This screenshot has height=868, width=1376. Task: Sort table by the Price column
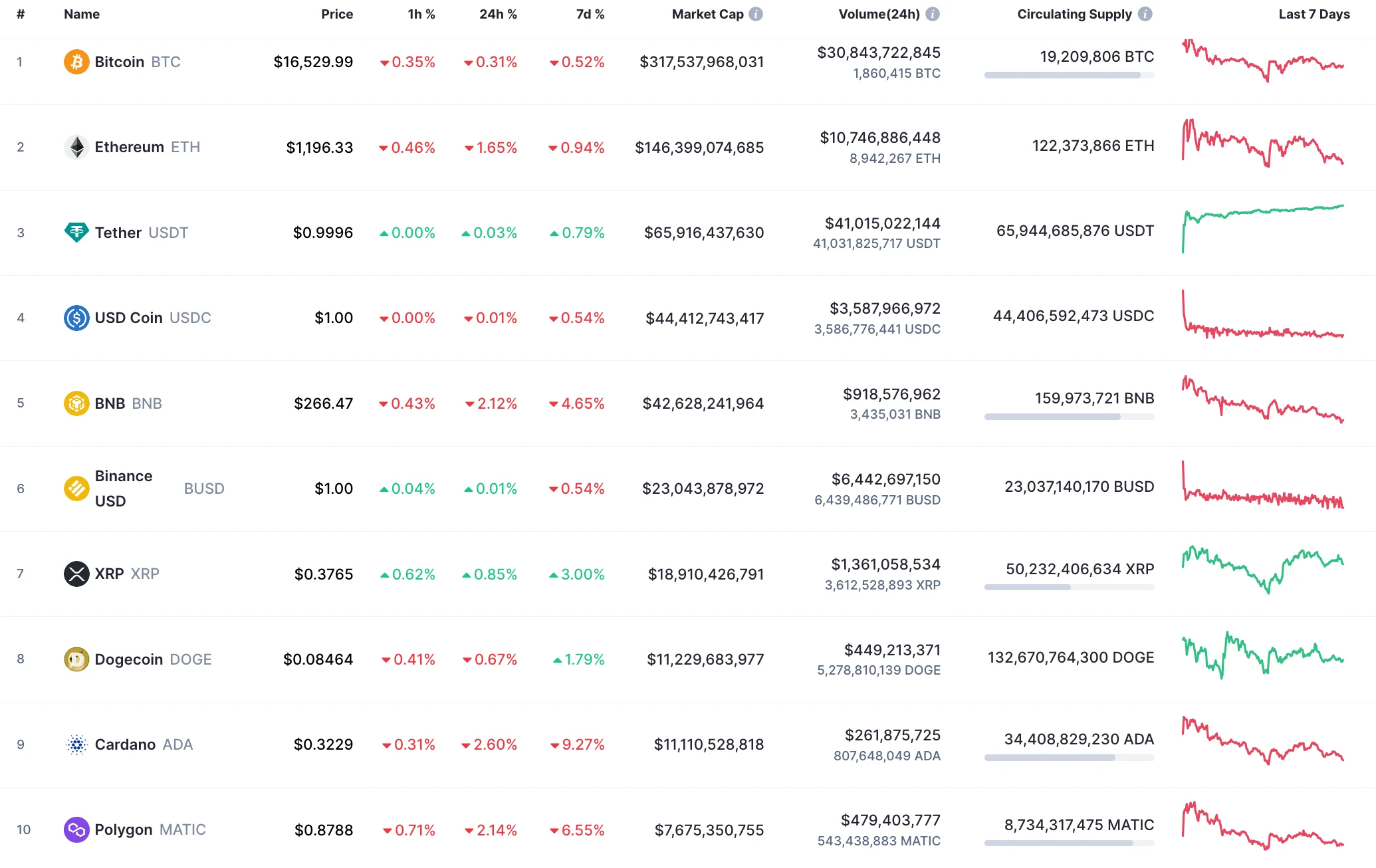coord(337,14)
